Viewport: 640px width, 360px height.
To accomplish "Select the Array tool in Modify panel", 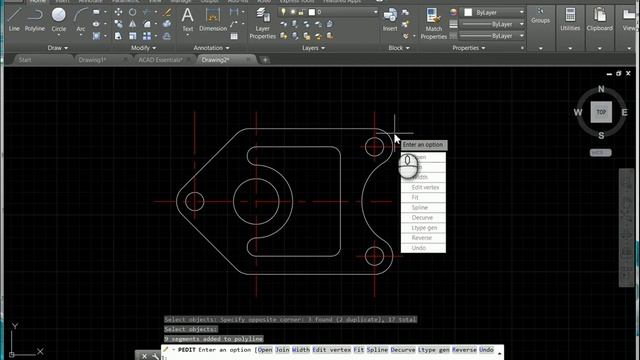I will (x=147, y=36).
